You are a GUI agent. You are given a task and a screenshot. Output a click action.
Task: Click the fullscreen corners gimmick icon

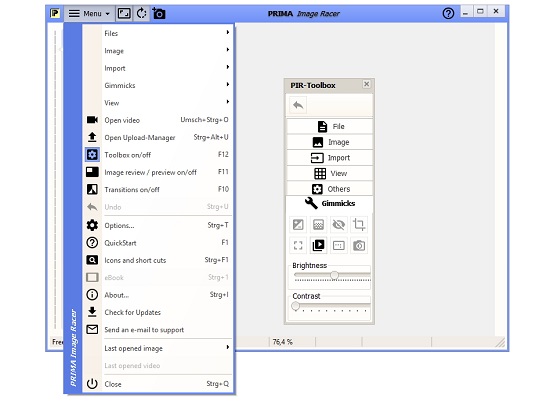click(298, 245)
